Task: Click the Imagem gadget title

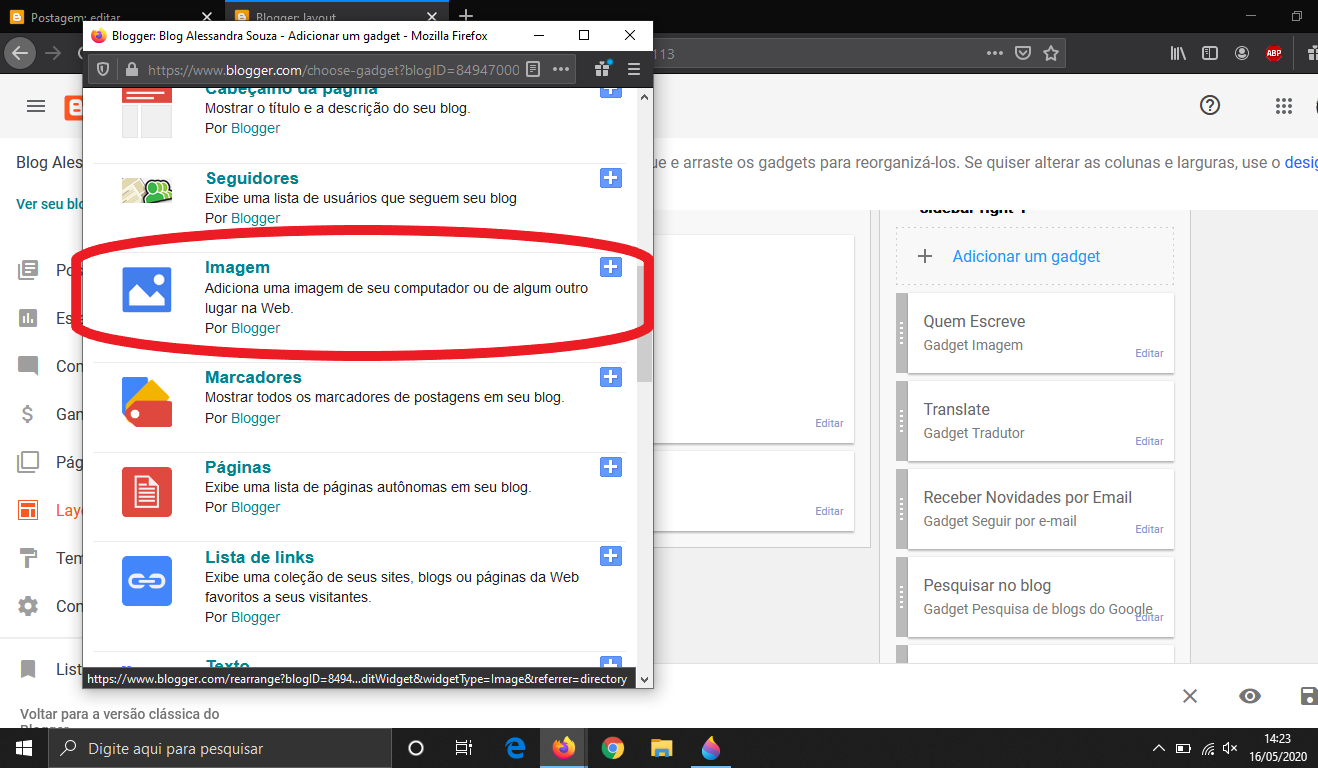Action: click(x=237, y=267)
